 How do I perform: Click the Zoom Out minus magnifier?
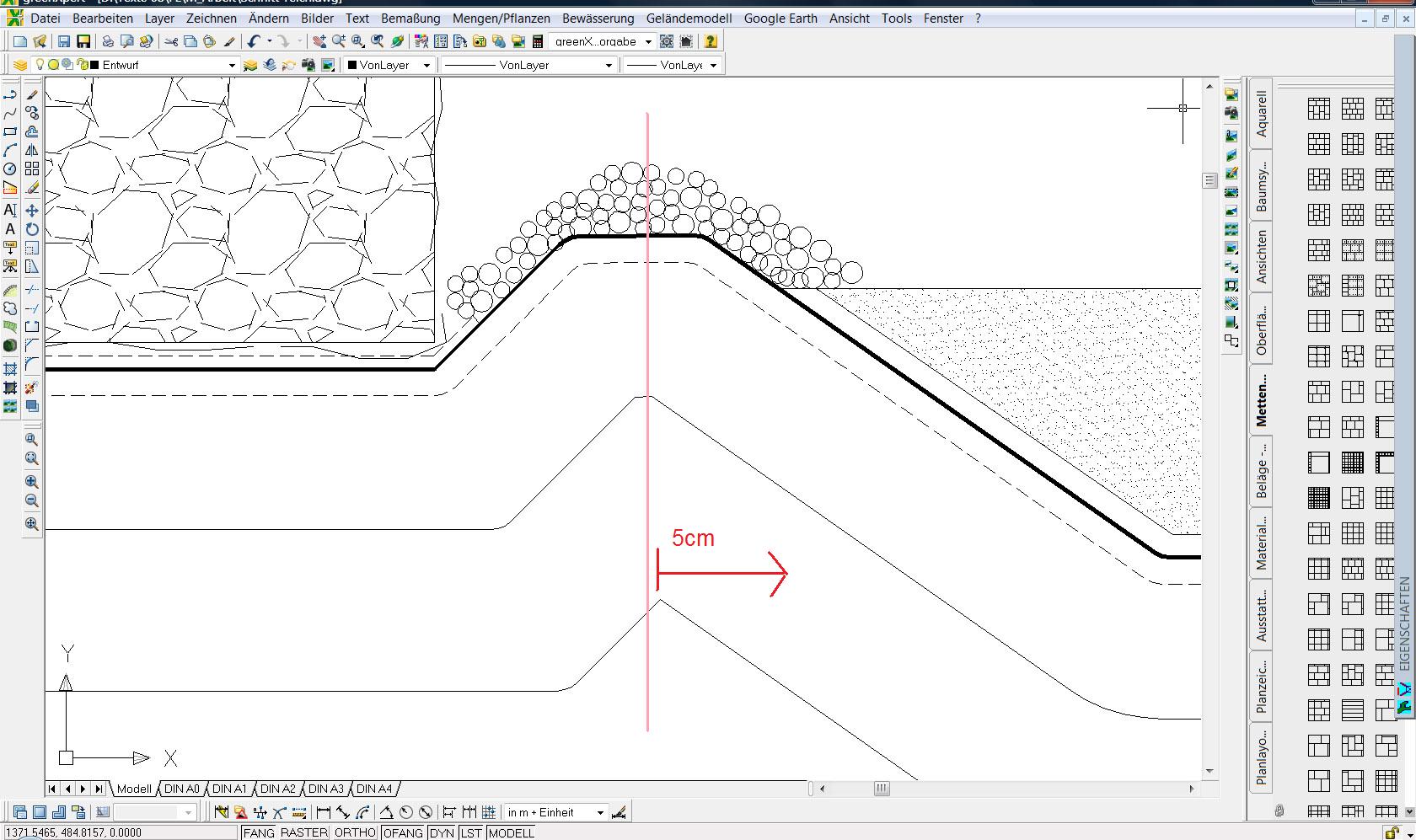[x=32, y=501]
